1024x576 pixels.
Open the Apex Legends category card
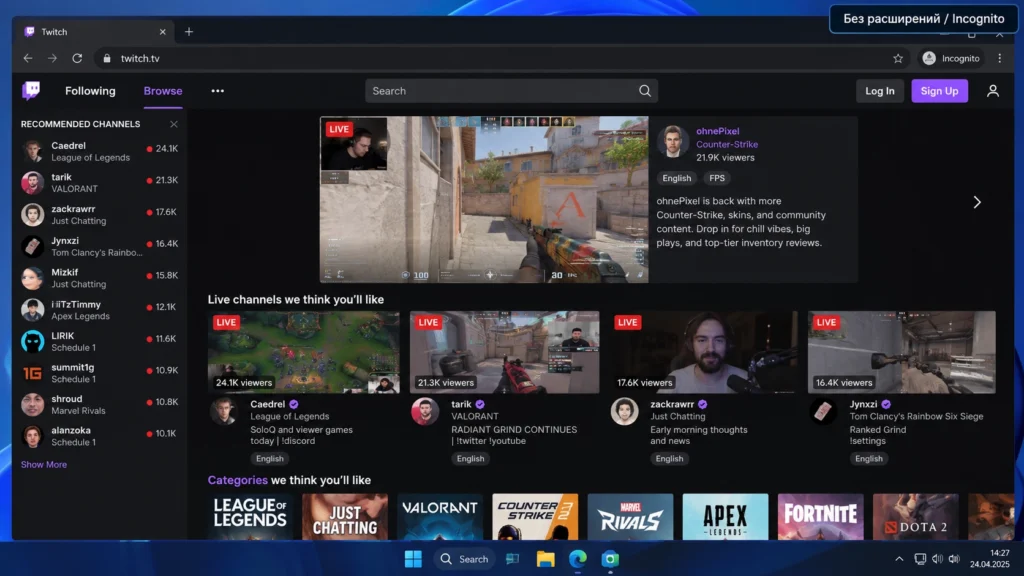pyautogui.click(x=725, y=517)
